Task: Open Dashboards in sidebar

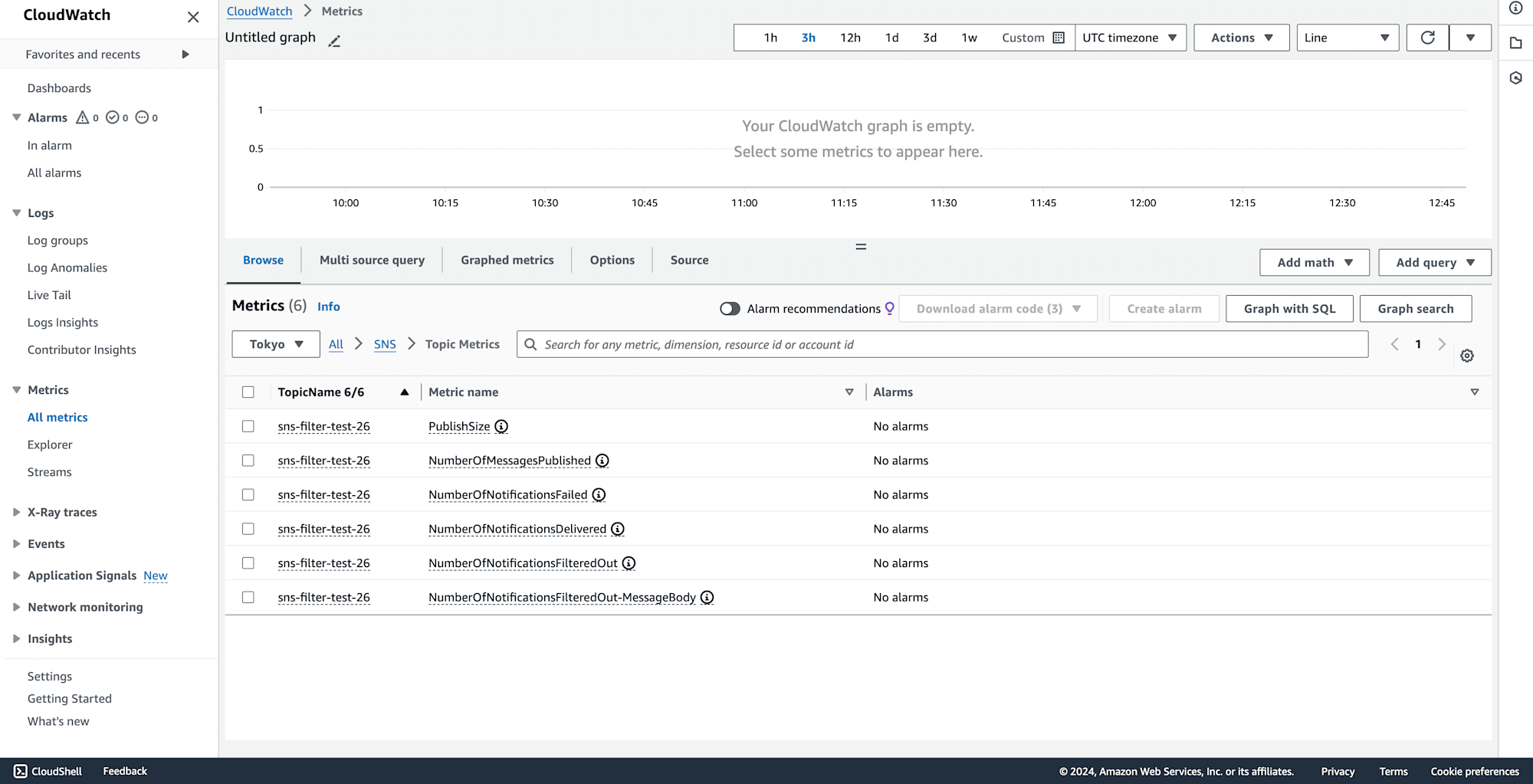Action: [x=59, y=88]
